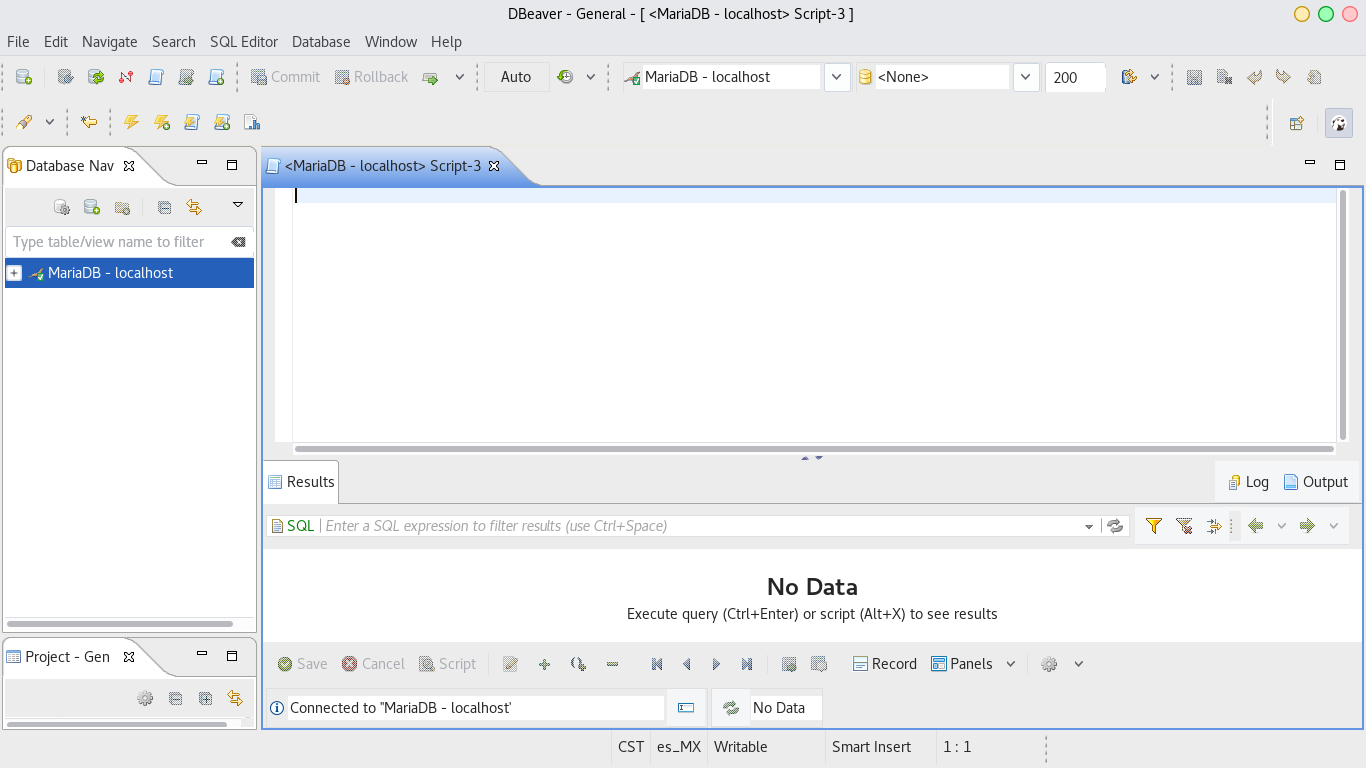The width and height of the screenshot is (1366, 768).
Task: Select the DBeaver perspective icon
Action: 1339,123
